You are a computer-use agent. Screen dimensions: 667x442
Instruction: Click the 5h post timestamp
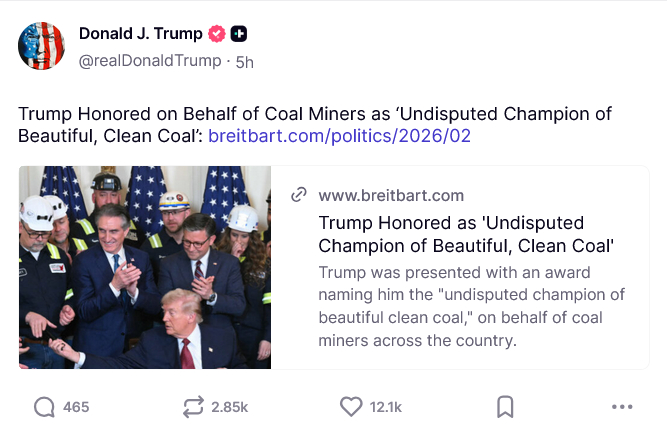tap(245, 61)
